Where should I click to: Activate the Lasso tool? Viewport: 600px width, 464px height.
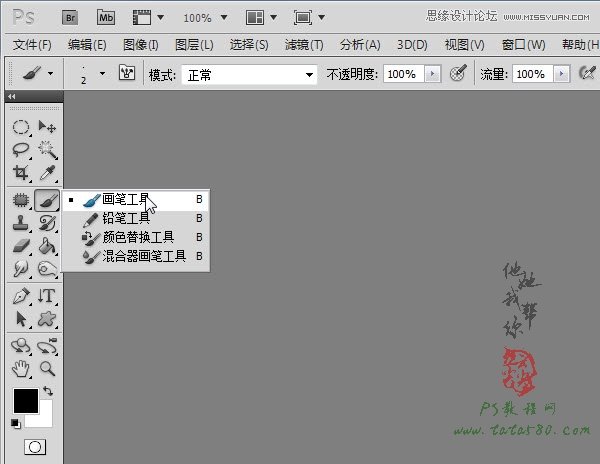point(20,149)
